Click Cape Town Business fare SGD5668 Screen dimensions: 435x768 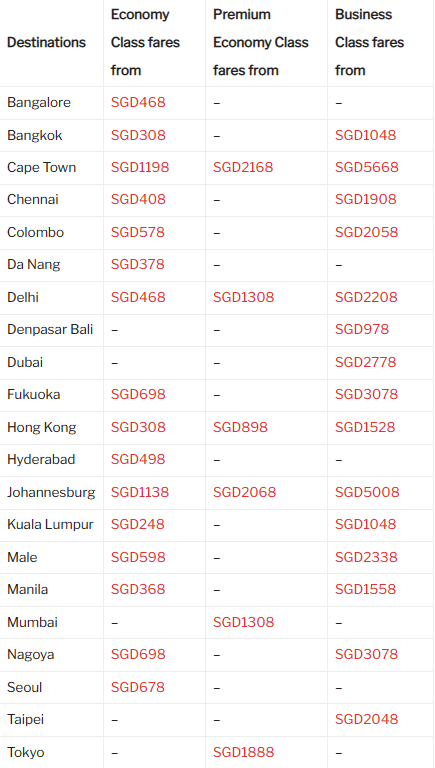coord(367,168)
